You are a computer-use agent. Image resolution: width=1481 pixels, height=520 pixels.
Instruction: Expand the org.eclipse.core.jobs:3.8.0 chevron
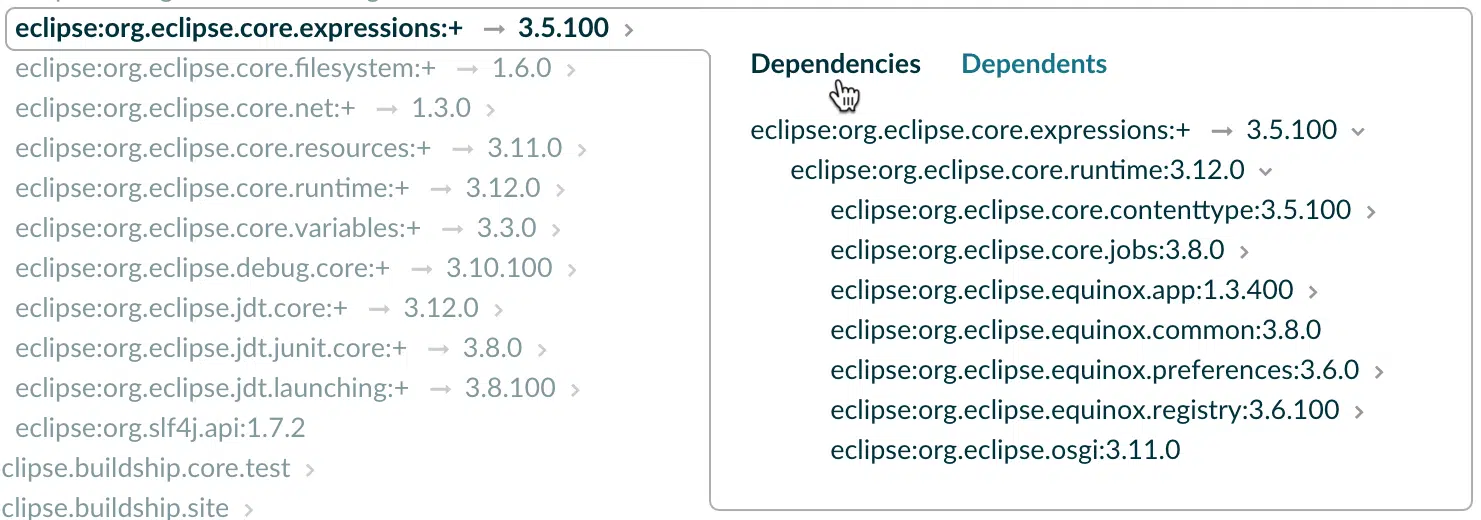pyautogui.click(x=1244, y=252)
